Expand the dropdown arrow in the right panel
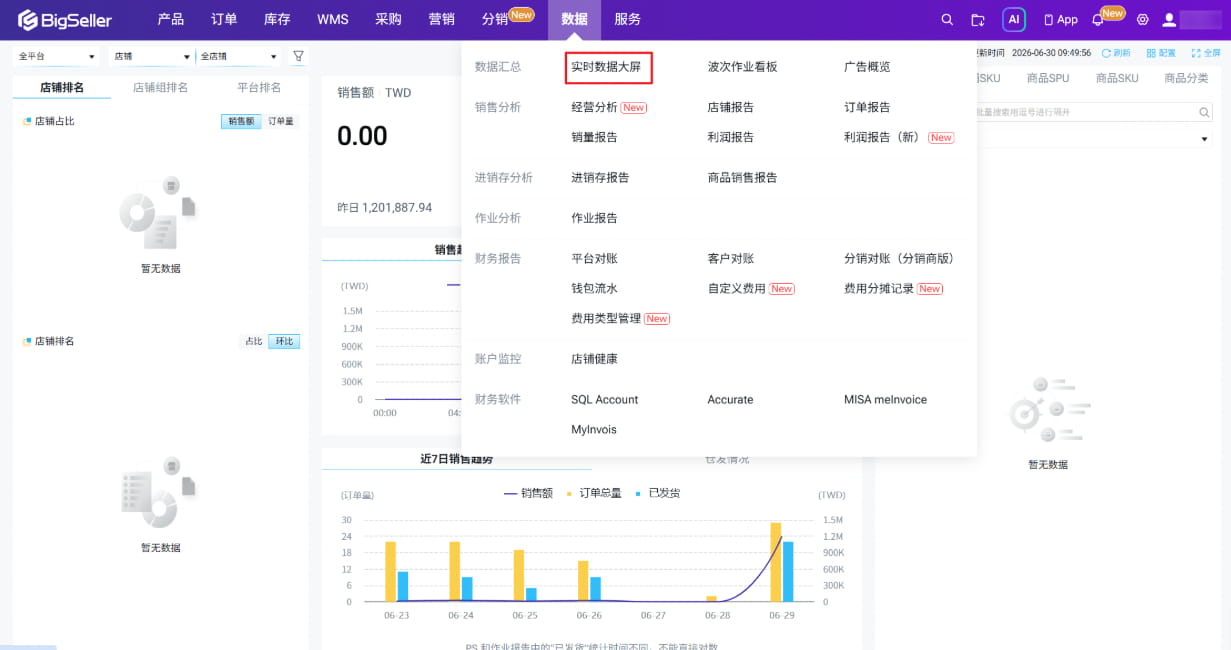This screenshot has width=1231, height=650. click(x=1204, y=139)
